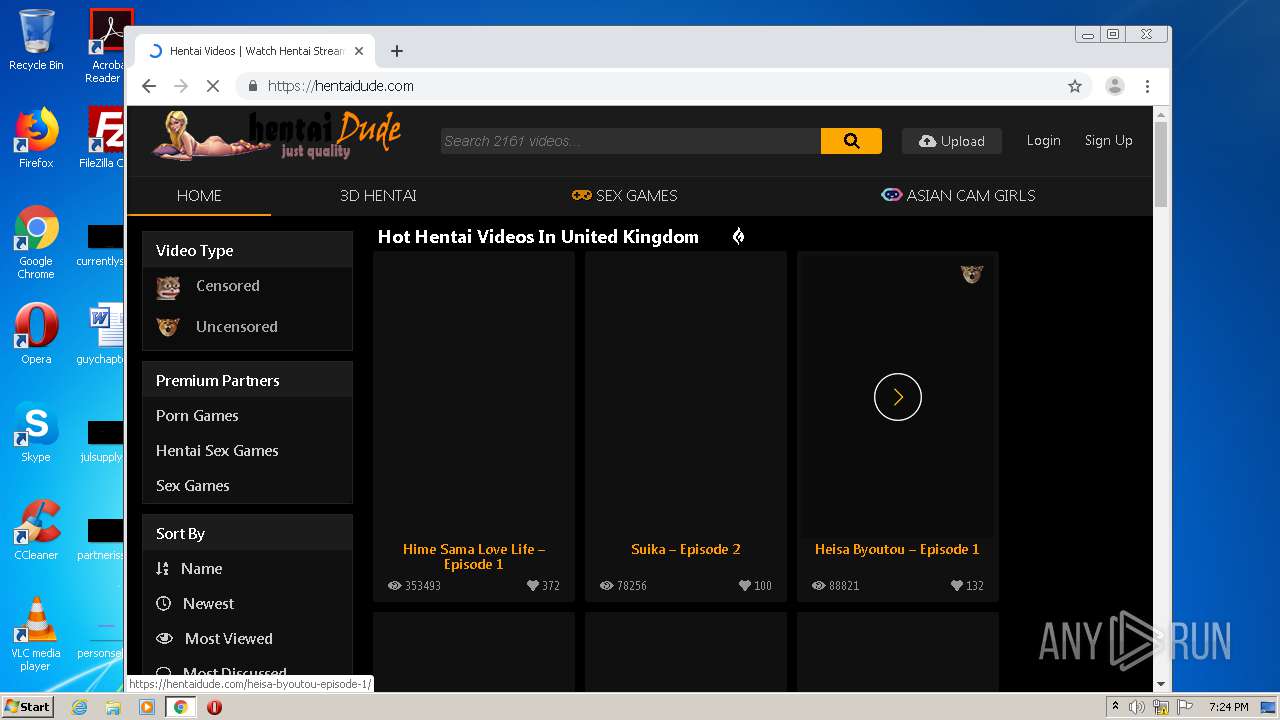Open Suika Episode 2 title link
This screenshot has width=1280, height=720.
pyautogui.click(x=685, y=550)
